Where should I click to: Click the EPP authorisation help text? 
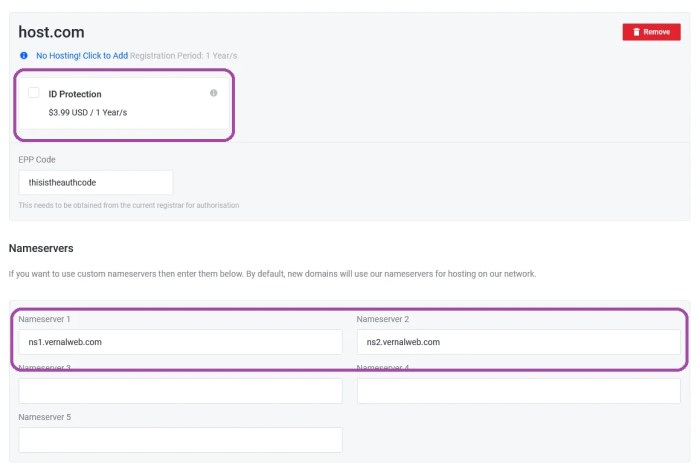pos(128,205)
